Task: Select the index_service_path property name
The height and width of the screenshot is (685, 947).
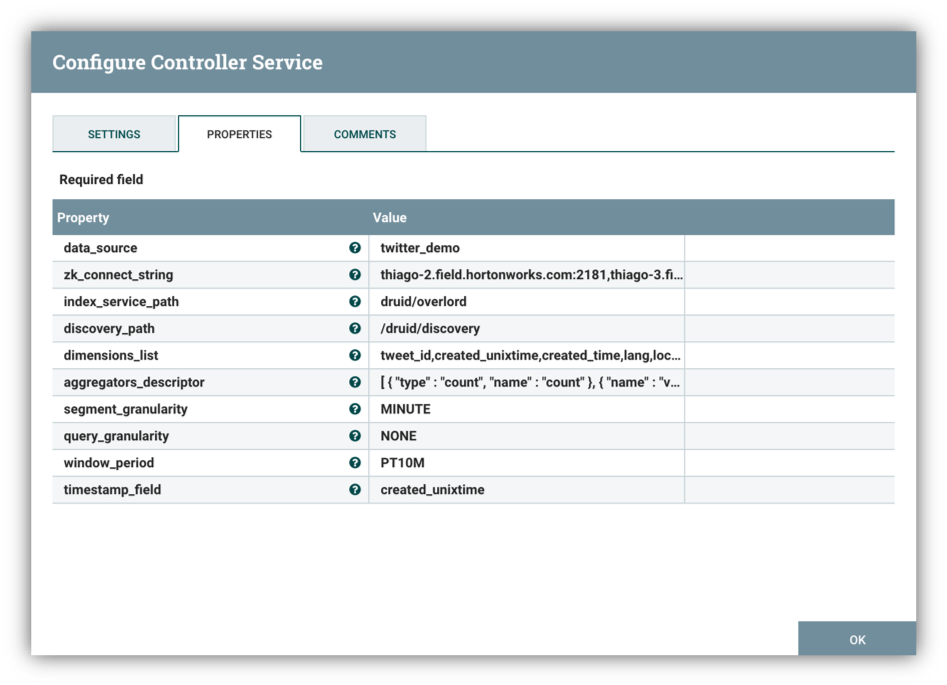Action: click(121, 301)
